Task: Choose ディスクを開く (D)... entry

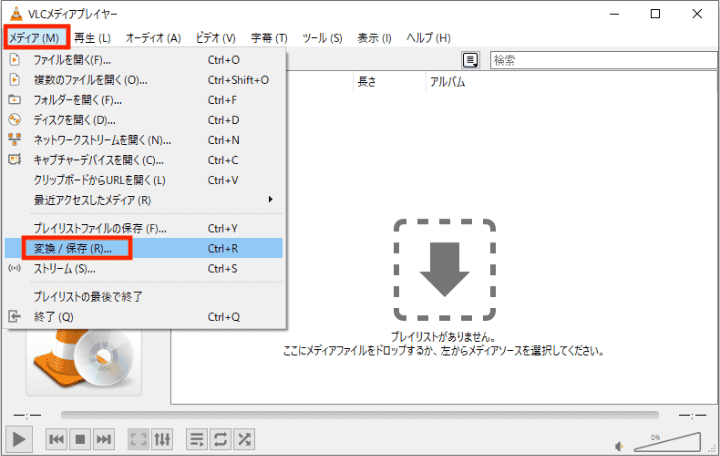Action: 144,120
